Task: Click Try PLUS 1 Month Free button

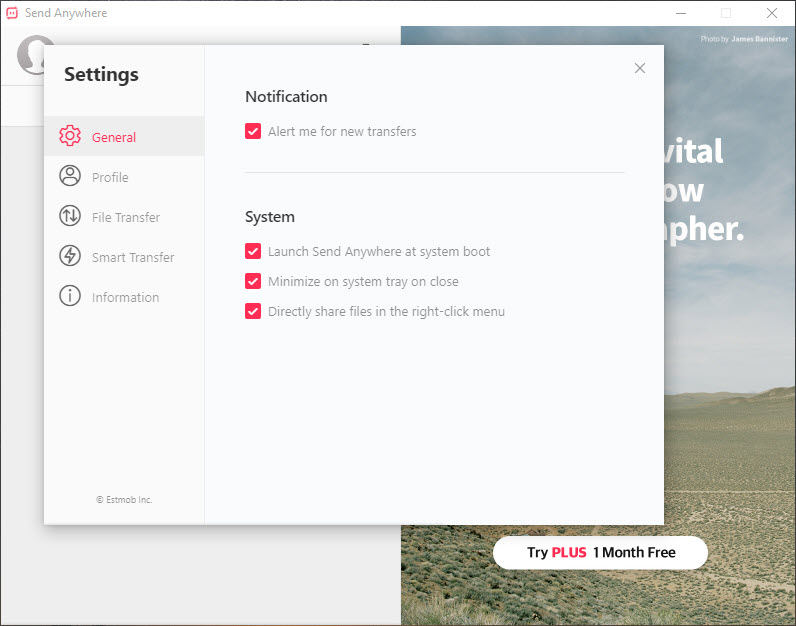Action: [600, 552]
